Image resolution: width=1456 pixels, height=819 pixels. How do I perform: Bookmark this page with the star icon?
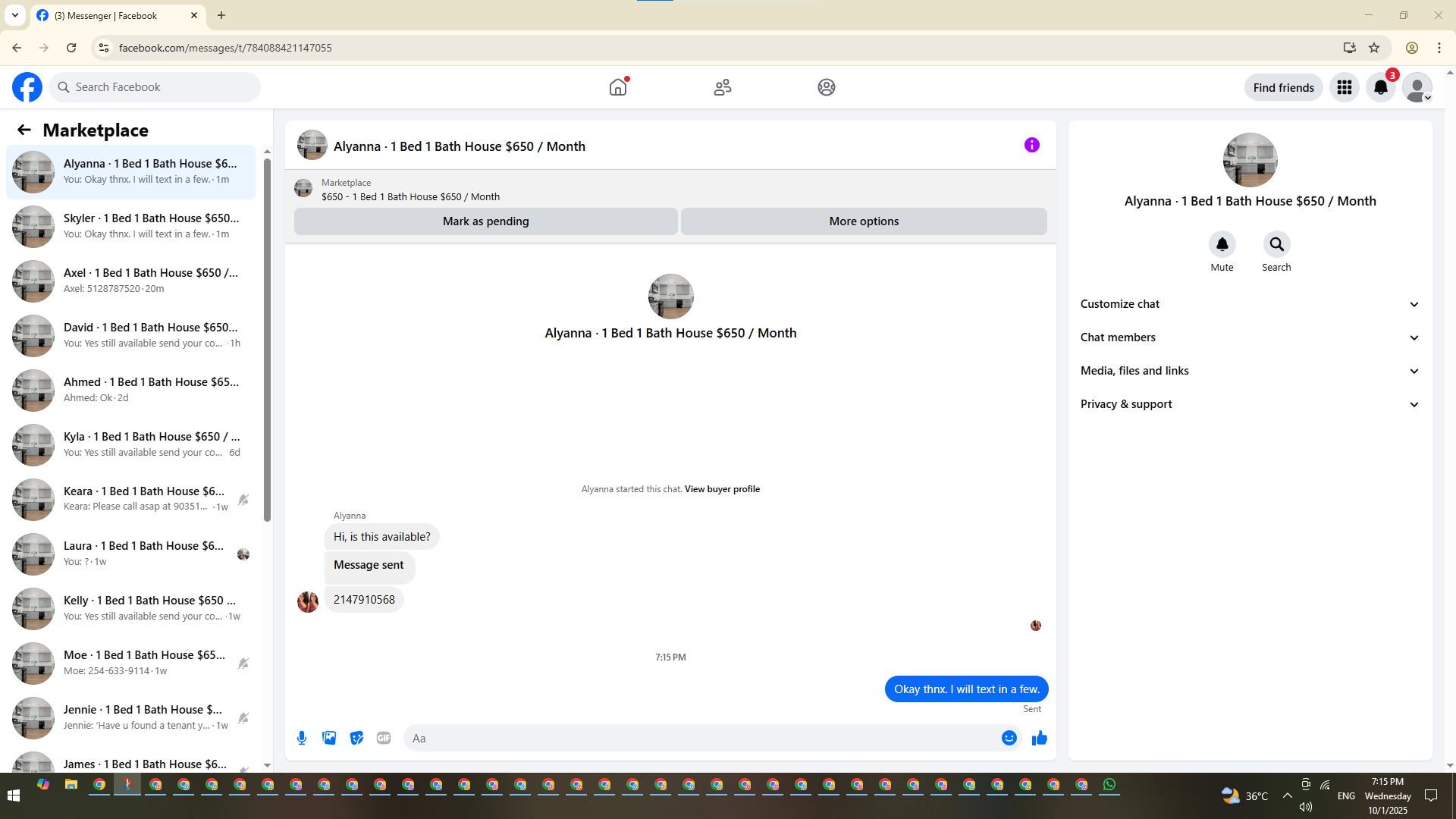(x=1374, y=48)
